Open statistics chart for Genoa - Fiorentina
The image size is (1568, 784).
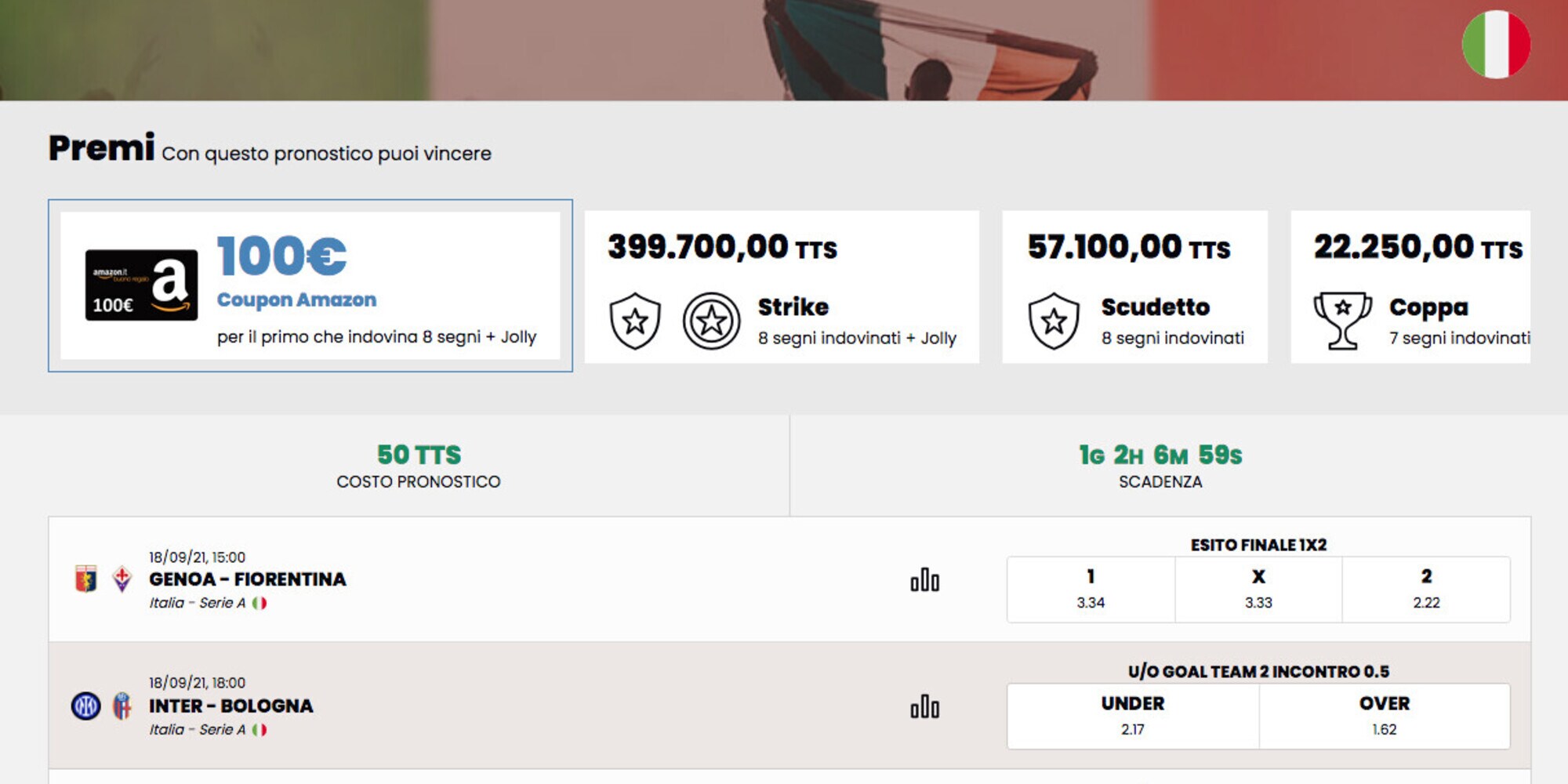(924, 579)
